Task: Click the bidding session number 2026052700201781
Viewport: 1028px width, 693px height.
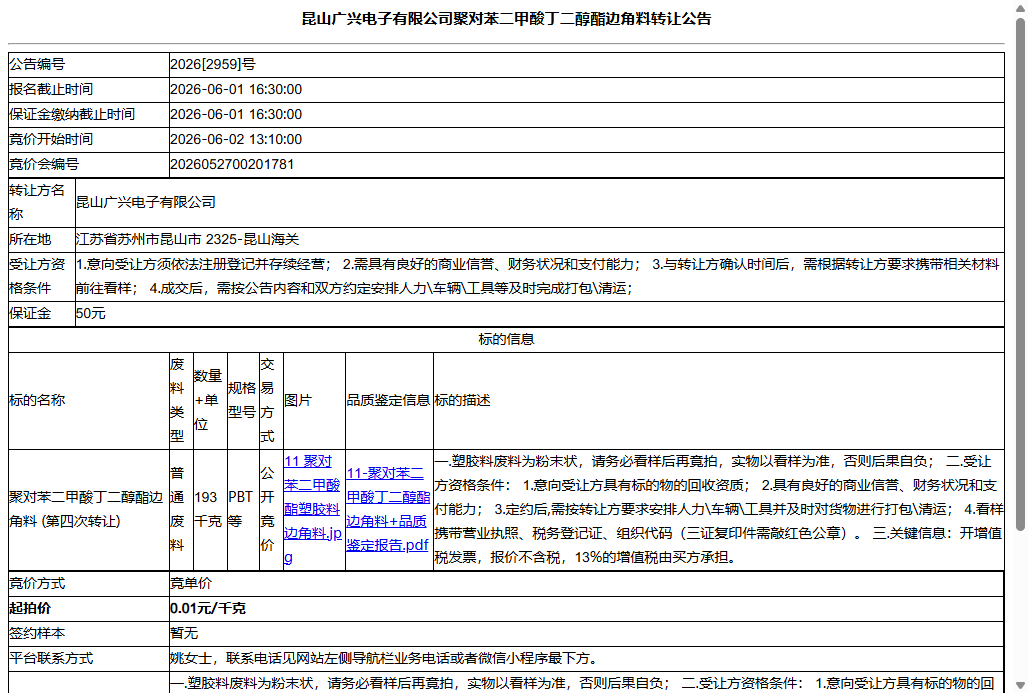Action: click(232, 165)
